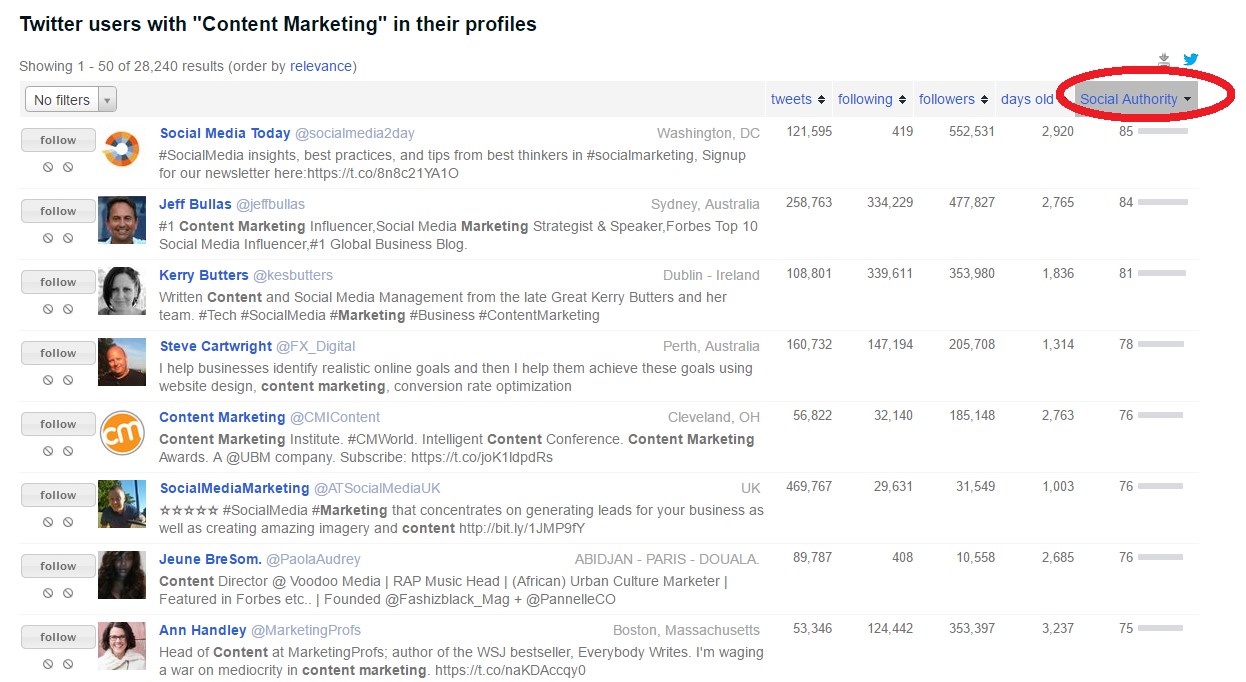The width and height of the screenshot is (1246, 682).
Task: Open Social Media Today's profile avatar
Action: (122, 149)
